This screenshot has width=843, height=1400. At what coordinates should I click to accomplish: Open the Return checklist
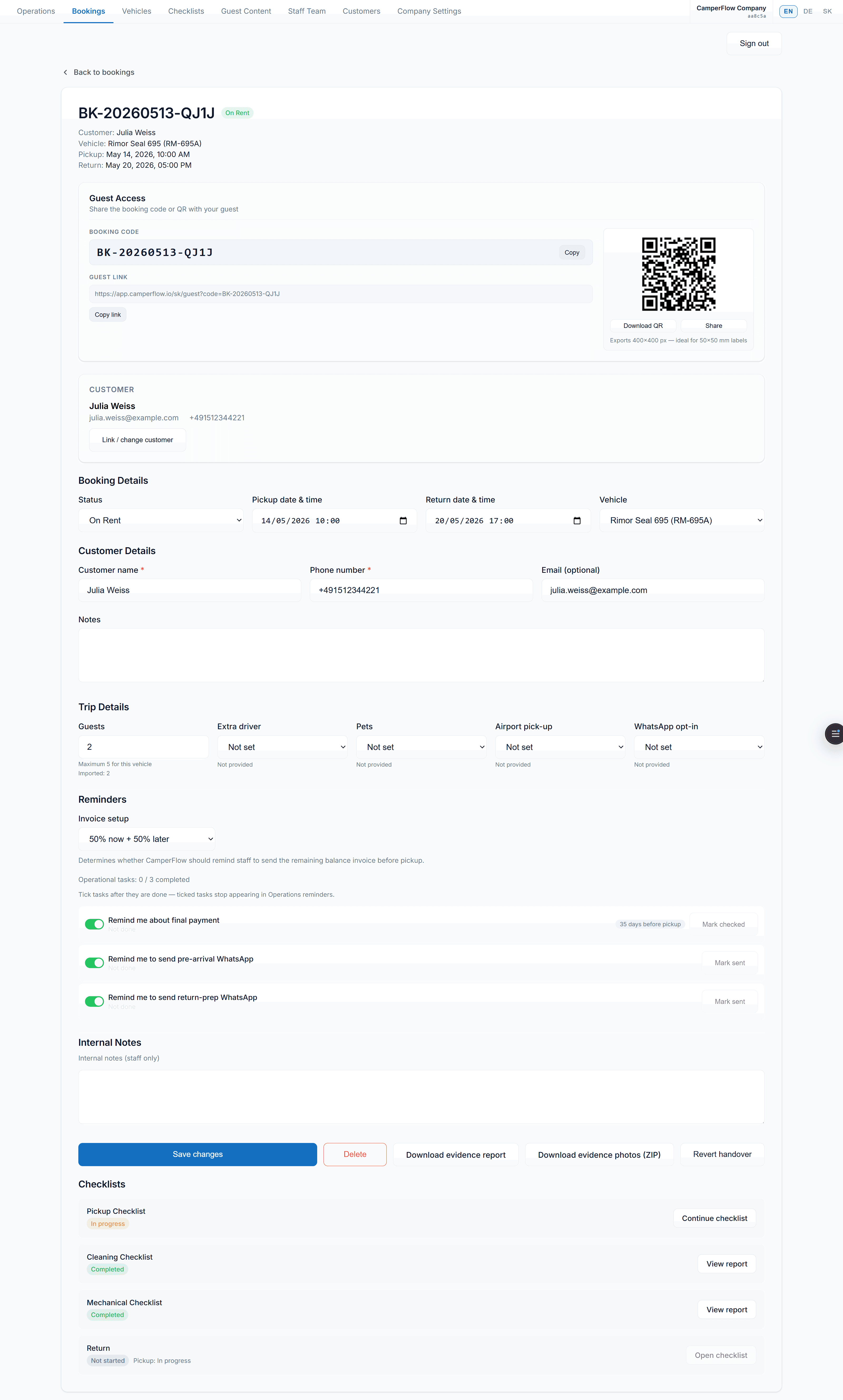pyautogui.click(x=721, y=1355)
